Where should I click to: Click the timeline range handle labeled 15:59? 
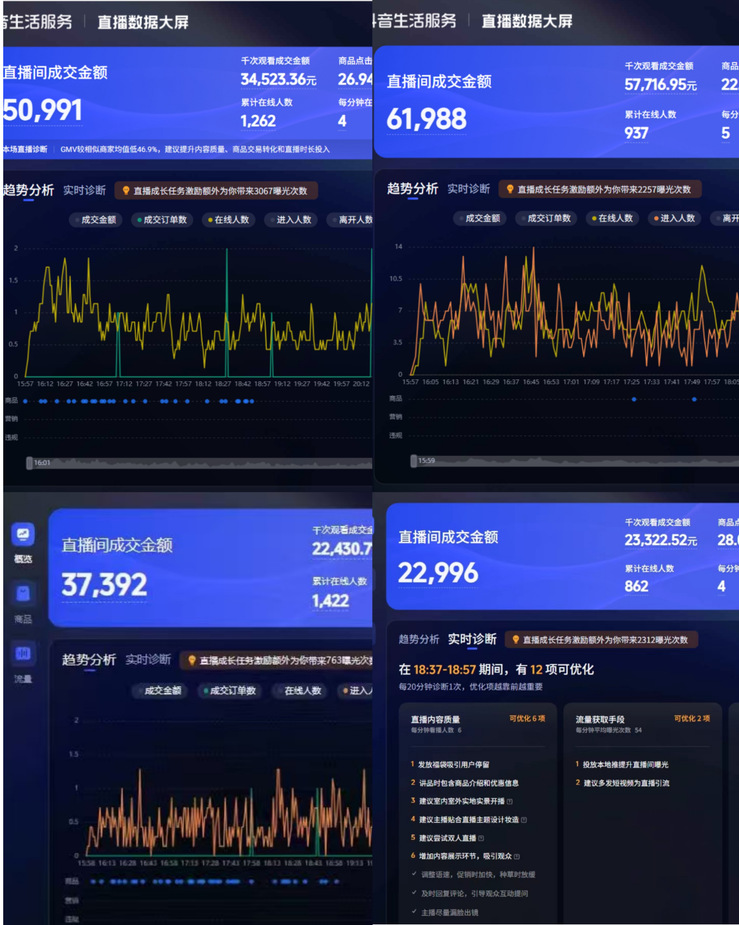tap(413, 461)
